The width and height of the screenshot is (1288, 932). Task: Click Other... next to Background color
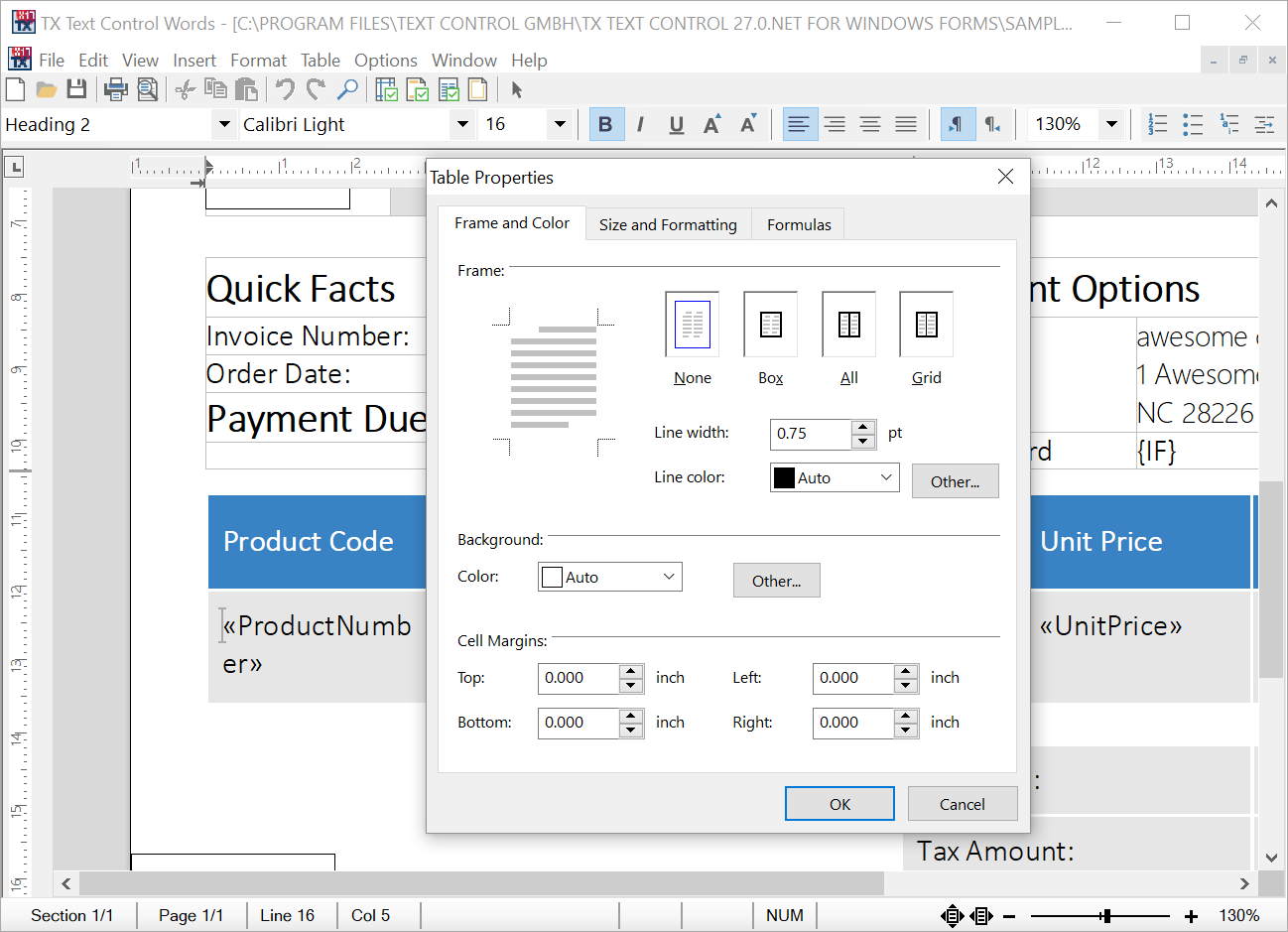776,580
